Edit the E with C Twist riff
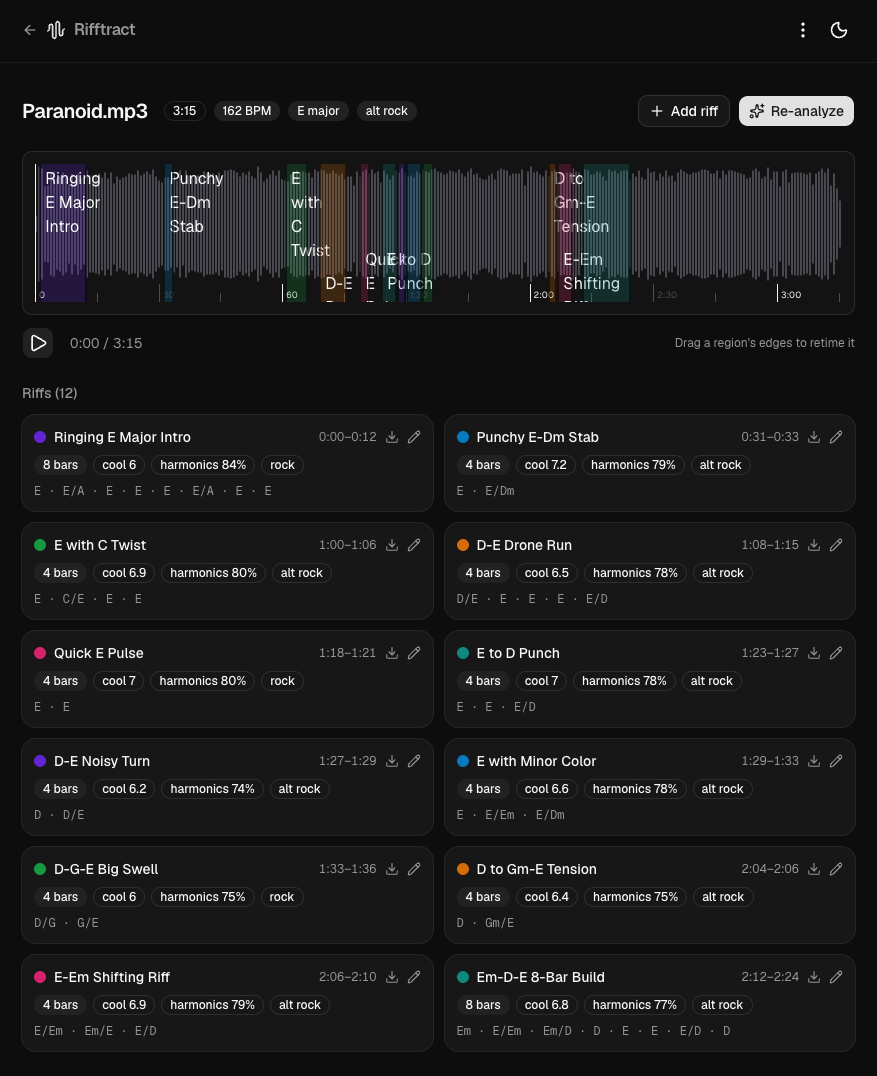 pyautogui.click(x=414, y=545)
